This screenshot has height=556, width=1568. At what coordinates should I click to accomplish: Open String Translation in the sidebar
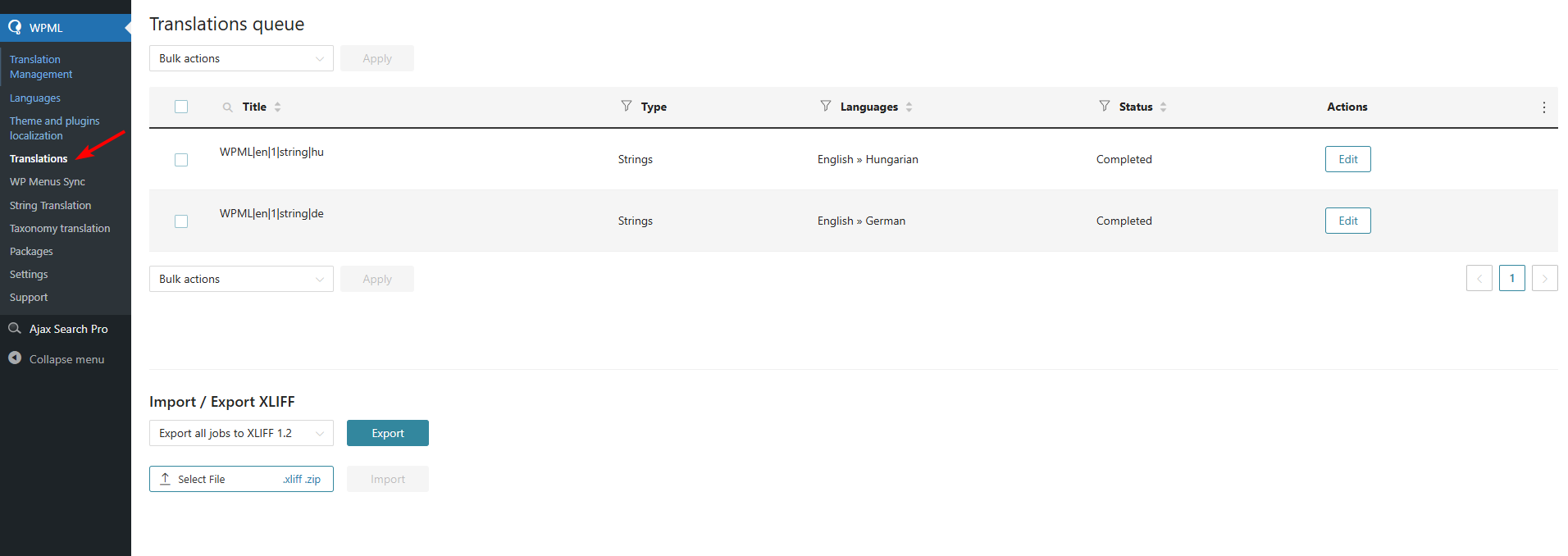click(x=50, y=206)
